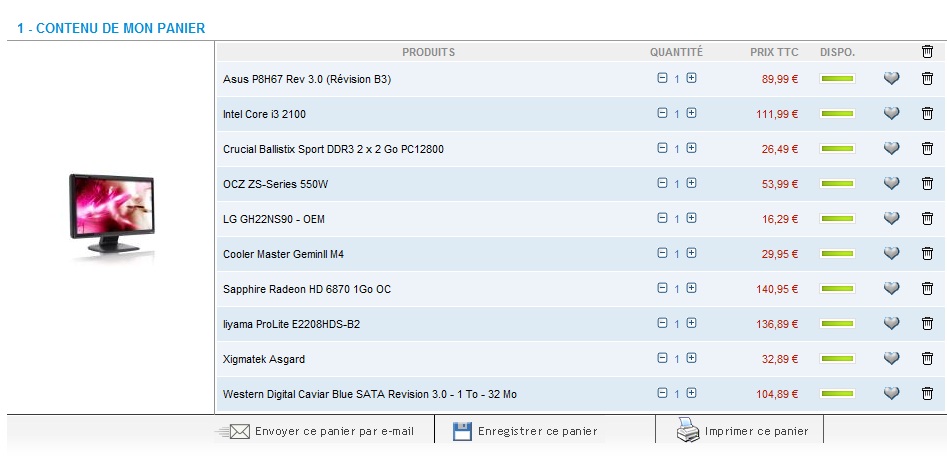The width and height of the screenshot is (947, 461).
Task: Trash the LG GH22NS90 drive row
Action: 927,219
